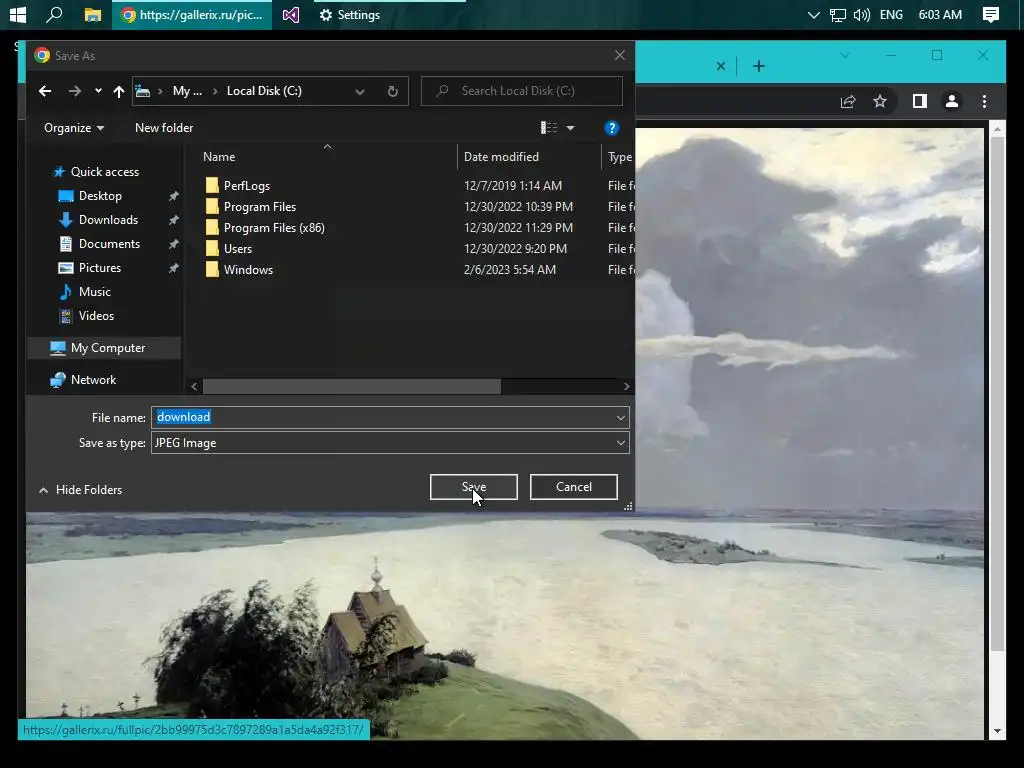Close the current Chrome tab
This screenshot has width=1024, height=768.
click(x=721, y=66)
